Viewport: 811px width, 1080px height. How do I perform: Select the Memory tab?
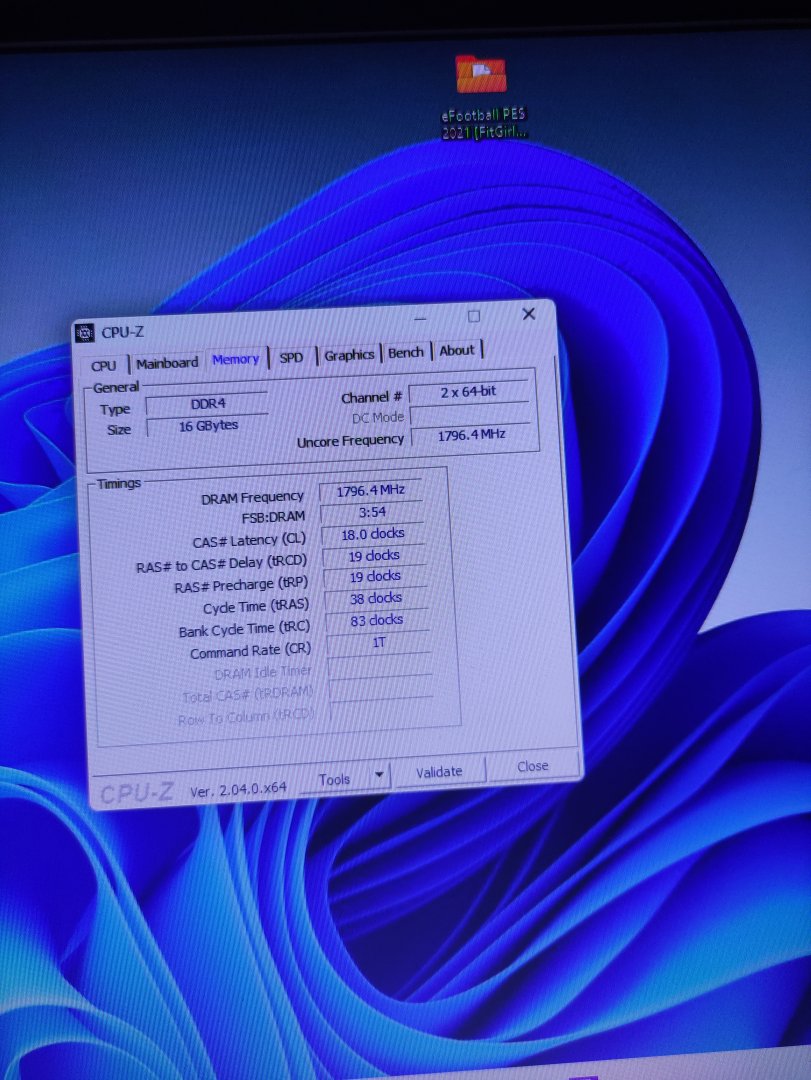coord(236,360)
